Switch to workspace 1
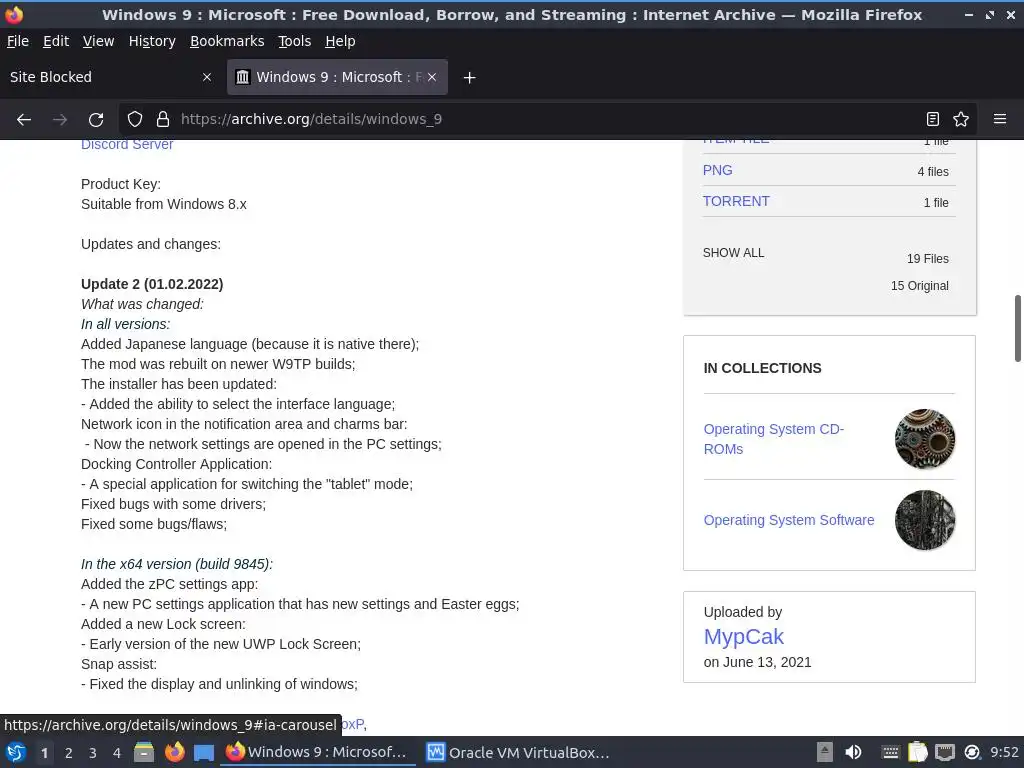The height and width of the screenshot is (768, 1024). pos(44,753)
